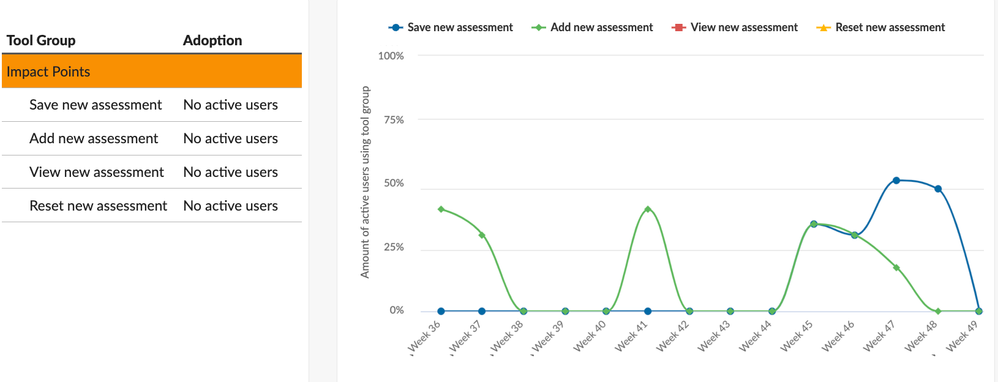
Task: Sort by the Adoption column header
Action: point(213,40)
